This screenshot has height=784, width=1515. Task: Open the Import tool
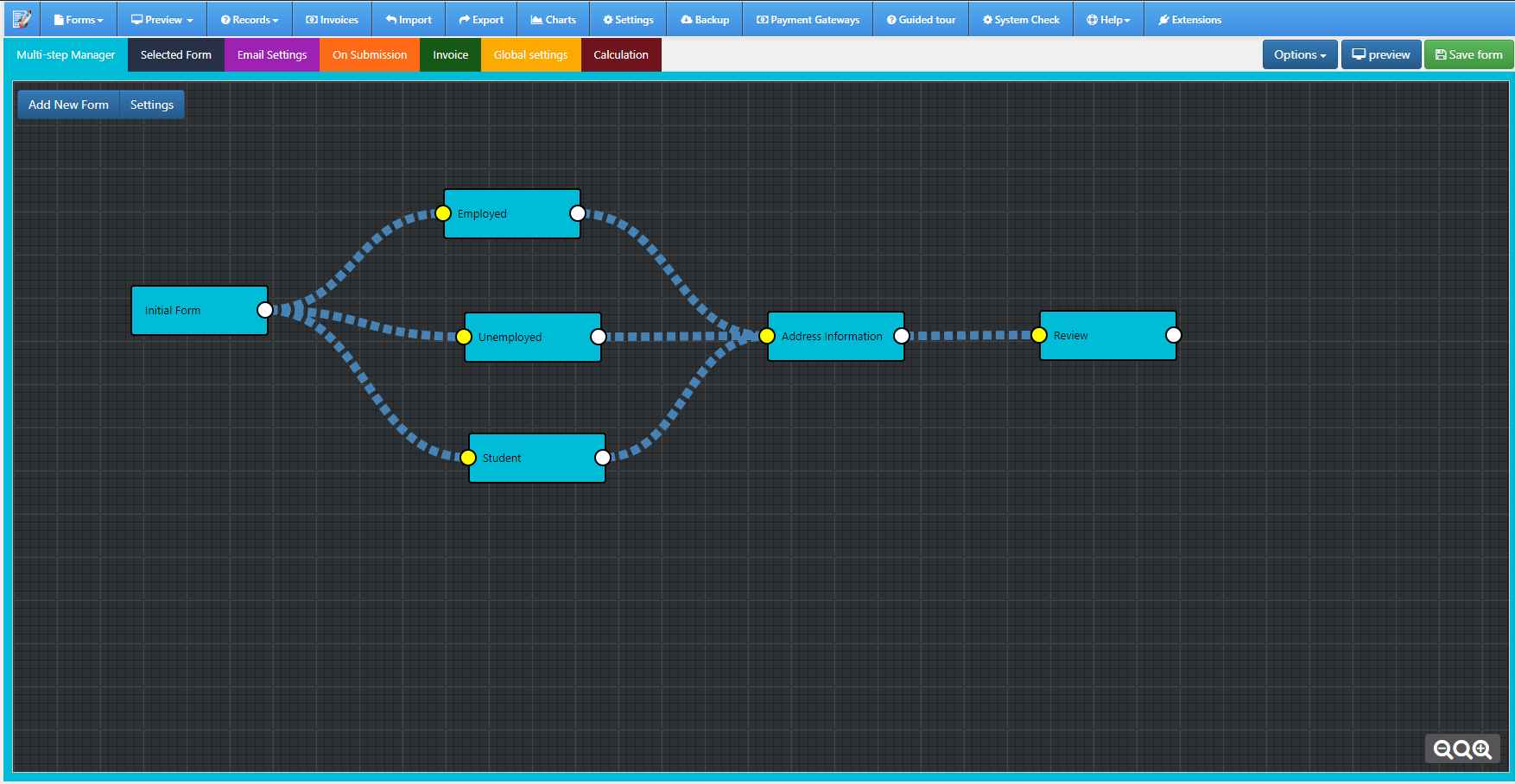[x=409, y=19]
